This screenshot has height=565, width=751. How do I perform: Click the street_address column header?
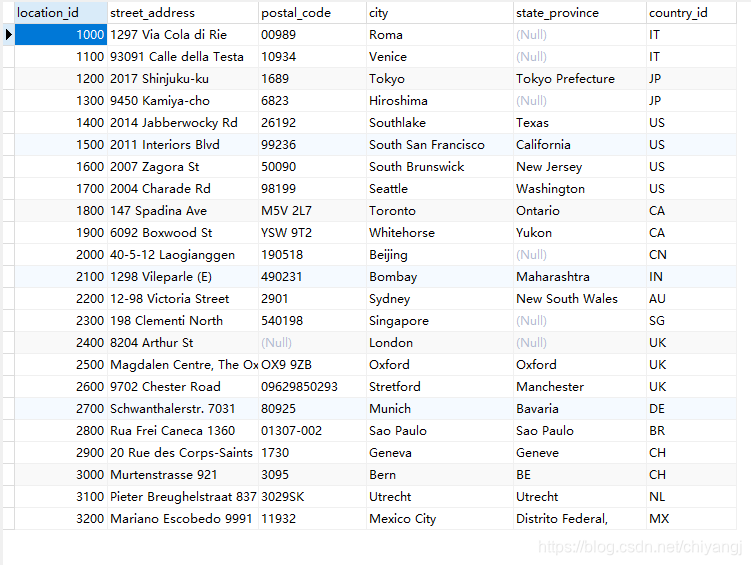(183, 13)
